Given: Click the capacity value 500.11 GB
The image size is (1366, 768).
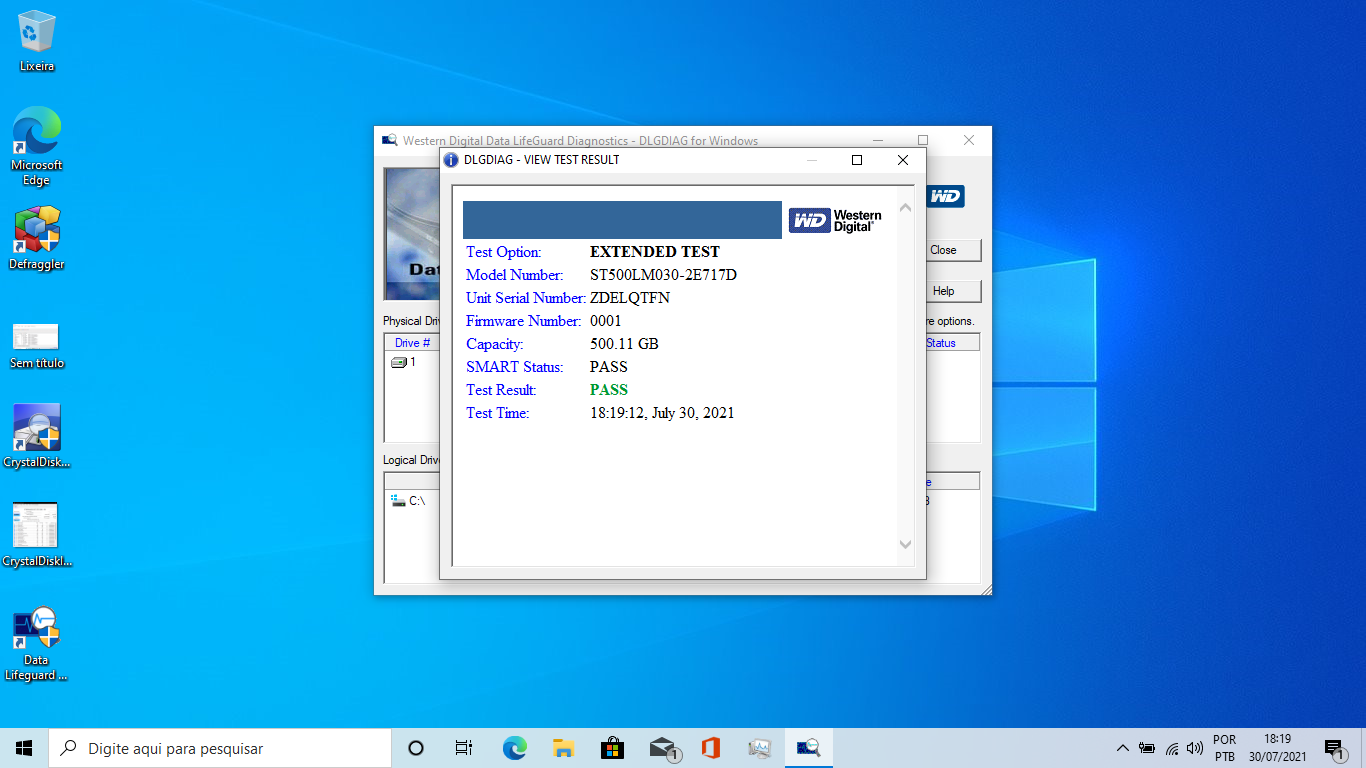Looking at the screenshot, I should coord(624,344).
